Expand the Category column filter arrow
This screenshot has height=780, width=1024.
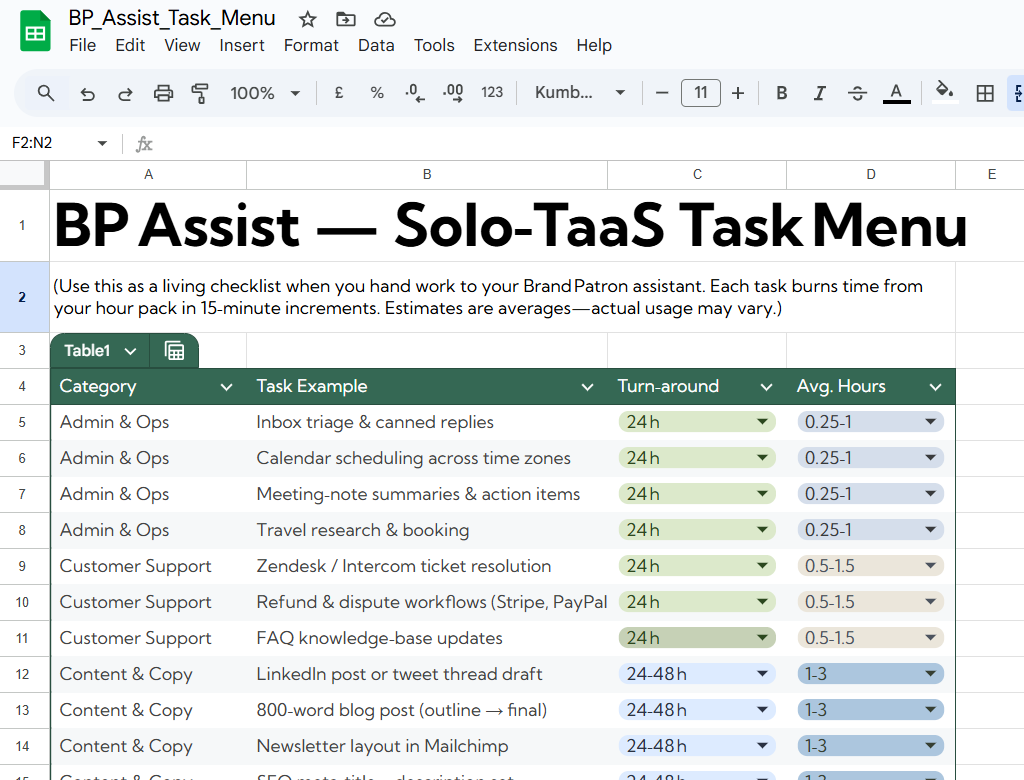(x=227, y=387)
